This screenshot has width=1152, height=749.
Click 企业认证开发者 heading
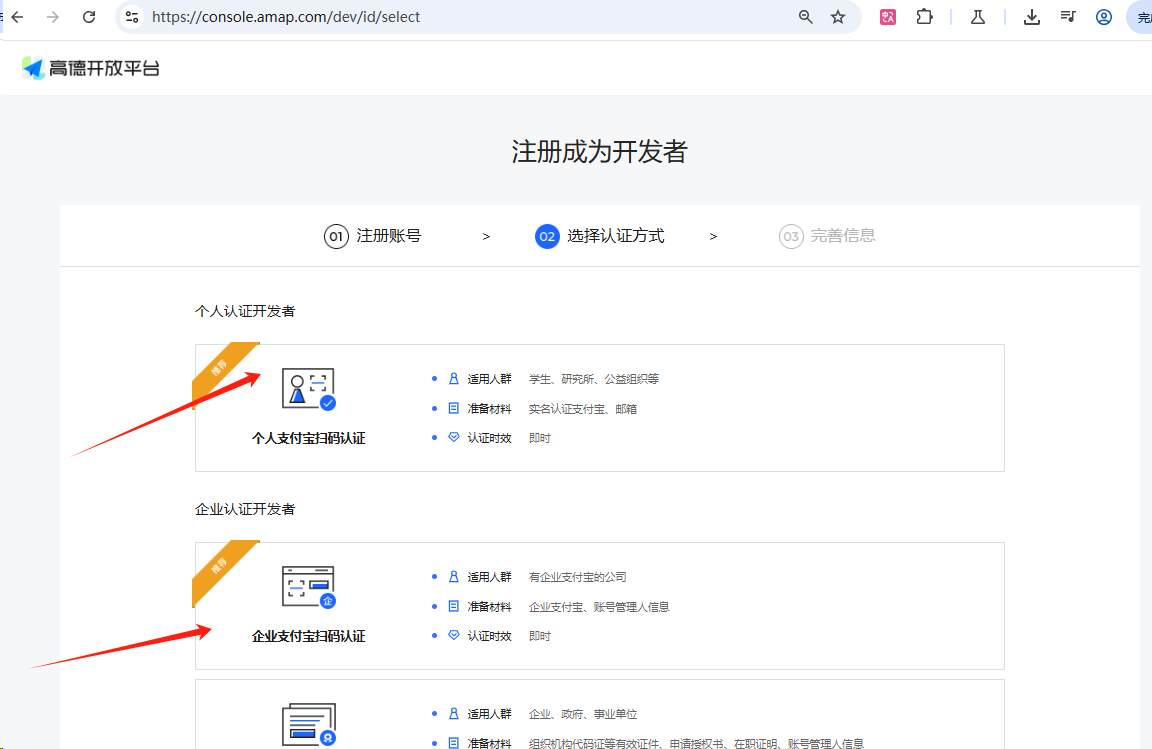click(245, 509)
